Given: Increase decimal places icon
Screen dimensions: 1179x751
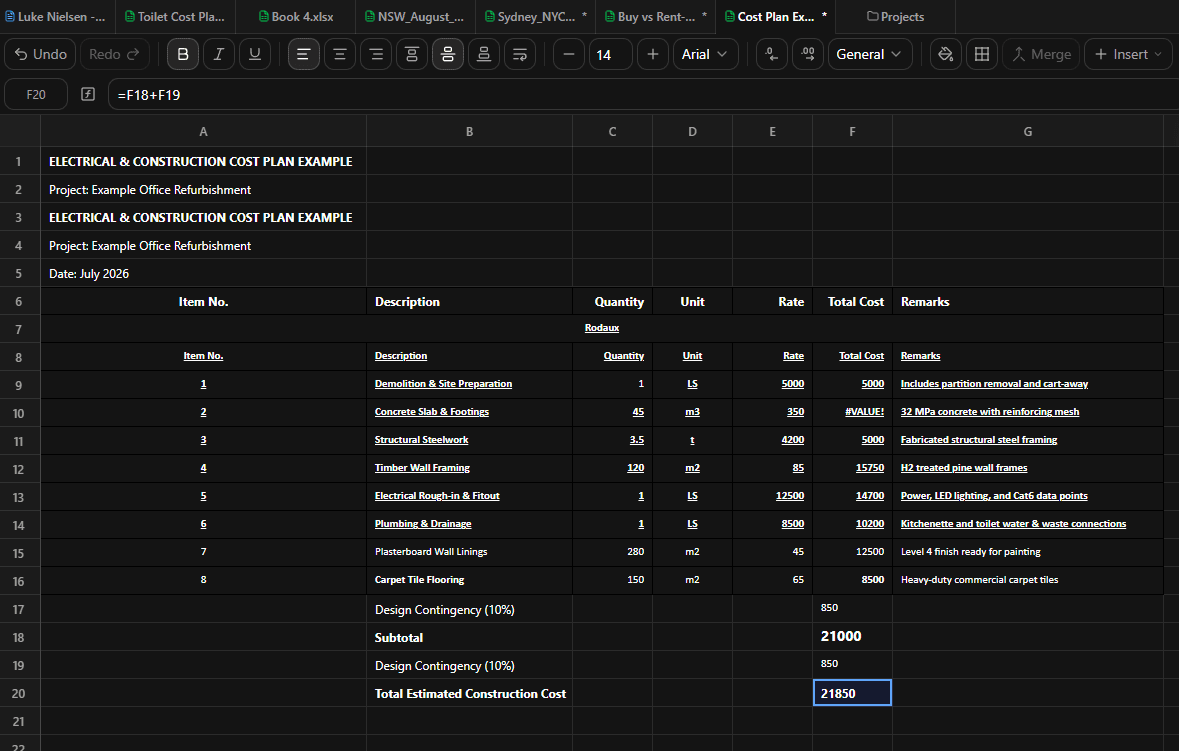Looking at the screenshot, I should point(808,54).
